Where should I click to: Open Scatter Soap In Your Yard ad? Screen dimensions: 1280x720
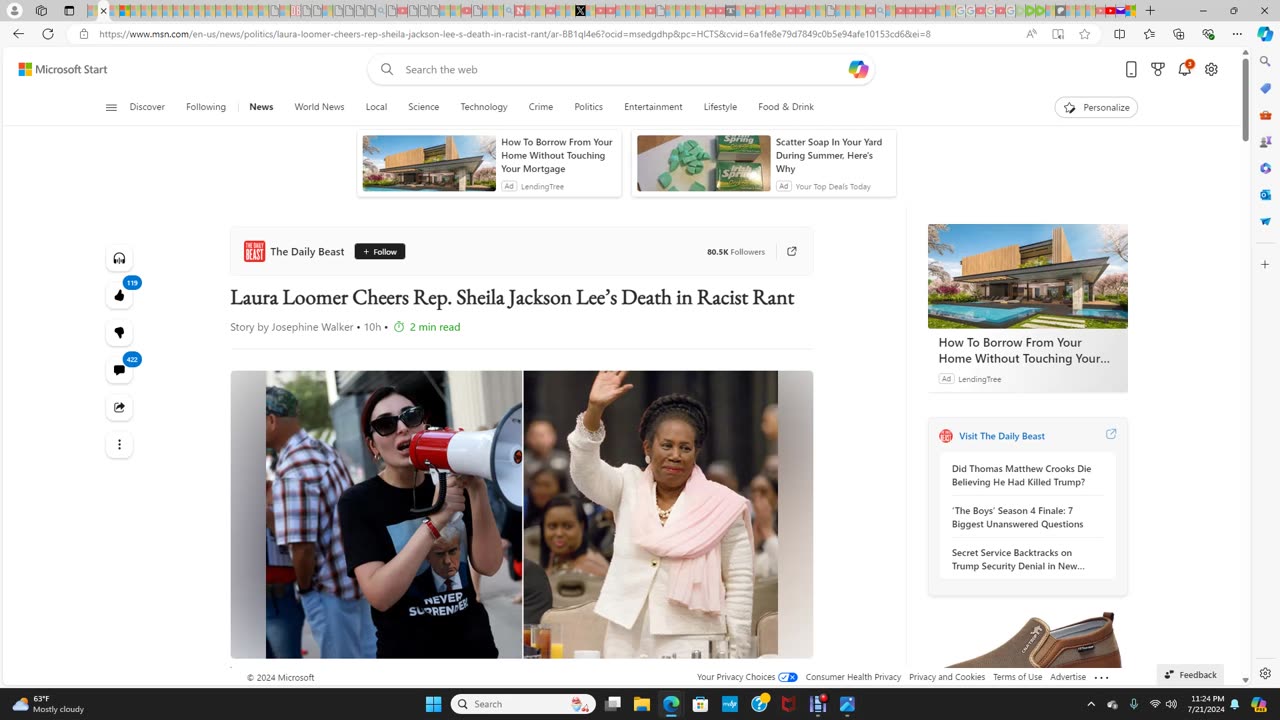(x=764, y=163)
